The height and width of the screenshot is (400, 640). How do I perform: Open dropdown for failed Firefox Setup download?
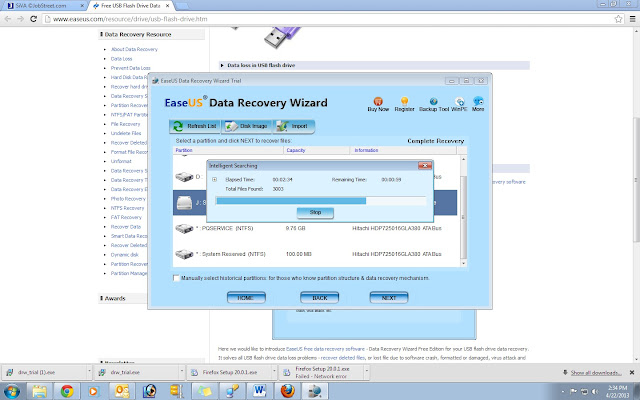click(x=367, y=372)
